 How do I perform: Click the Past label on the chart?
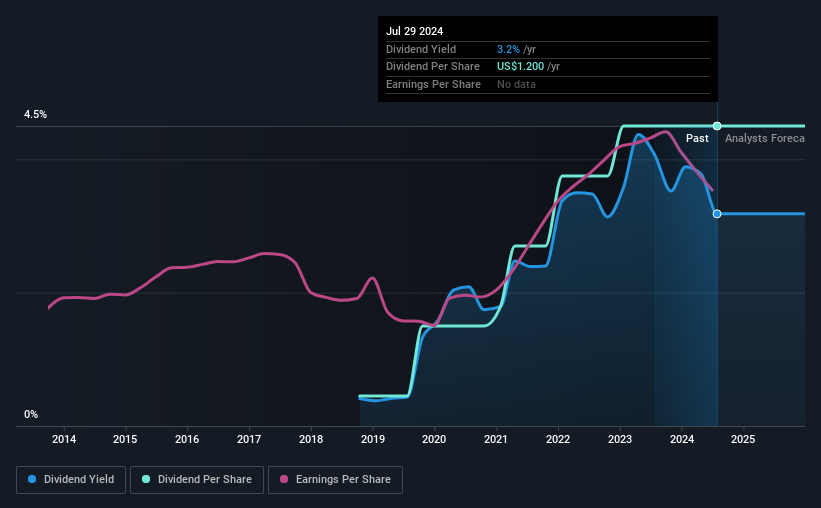[x=697, y=138]
